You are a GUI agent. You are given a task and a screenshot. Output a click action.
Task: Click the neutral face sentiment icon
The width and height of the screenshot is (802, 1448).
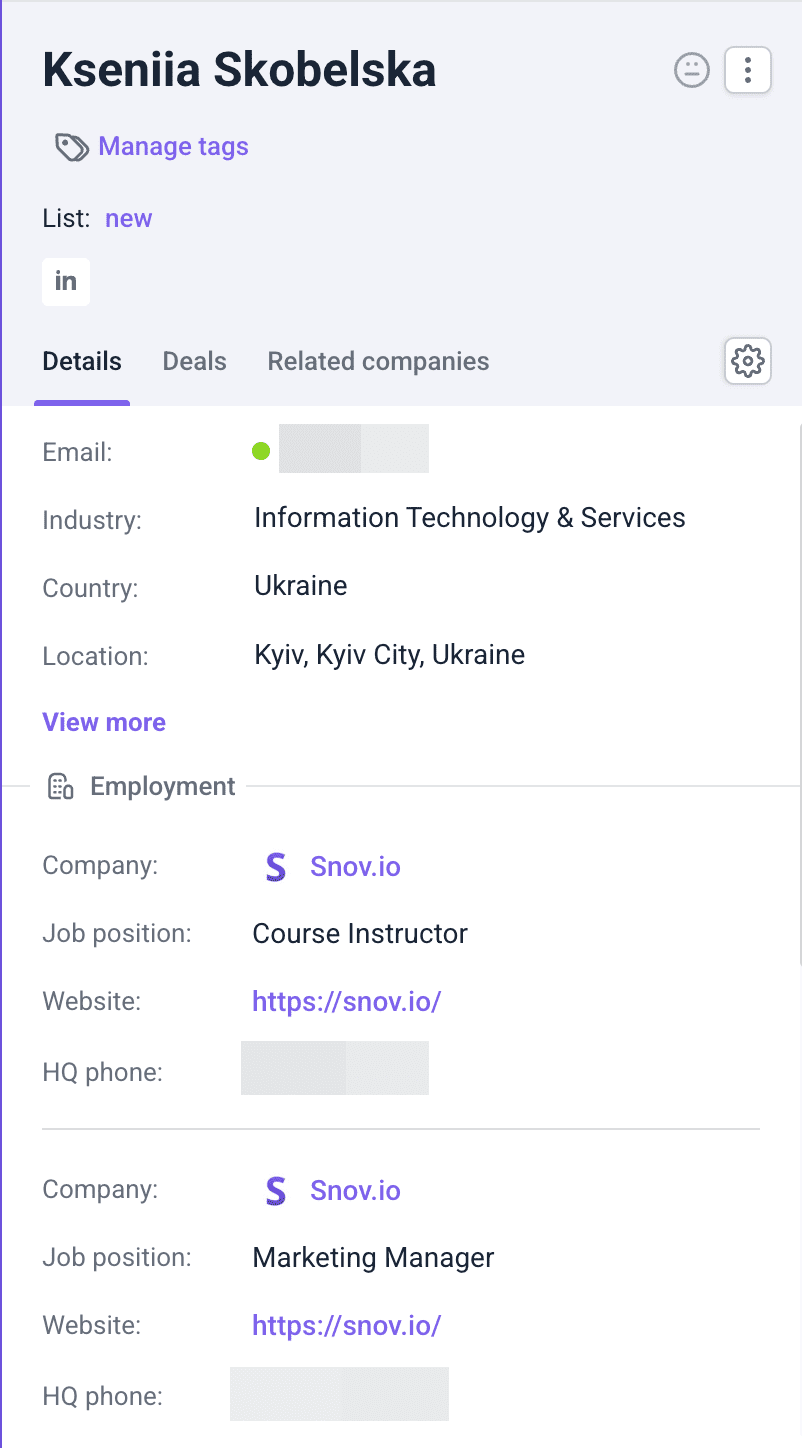(691, 70)
